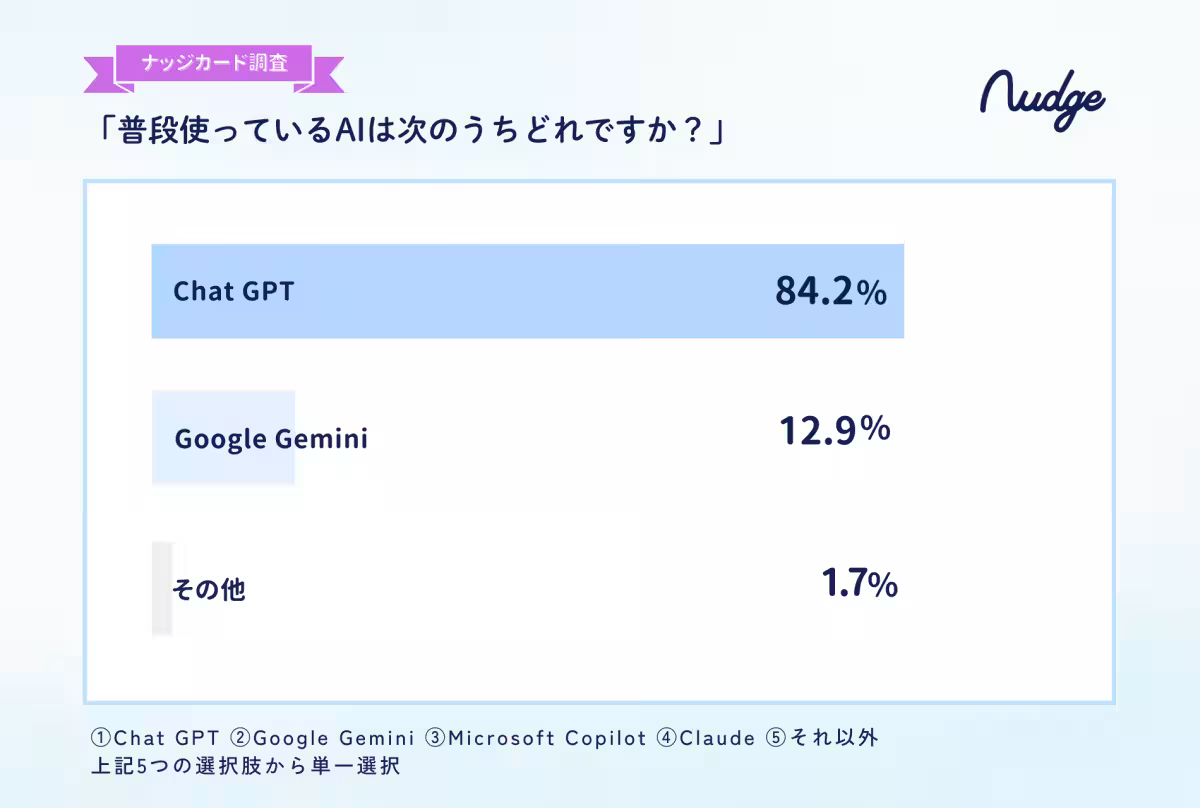Screen dimensions: 1200x808
Task: Click ①Chat GPT in the footnote
Action: [x=155, y=739]
